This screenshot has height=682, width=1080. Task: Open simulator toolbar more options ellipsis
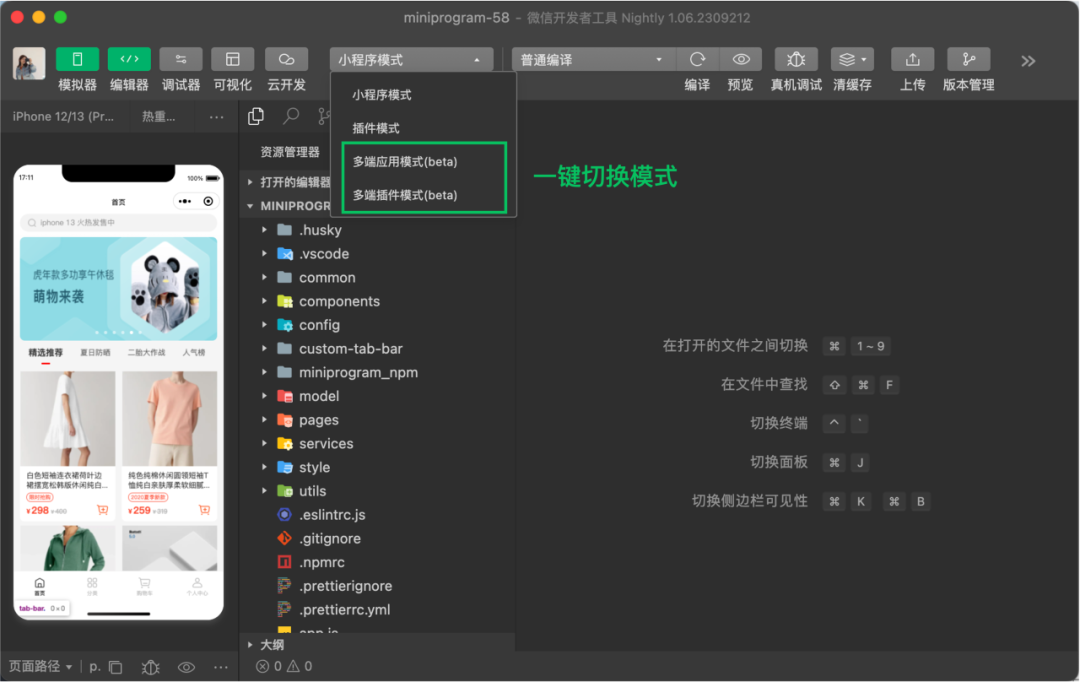tap(216, 117)
